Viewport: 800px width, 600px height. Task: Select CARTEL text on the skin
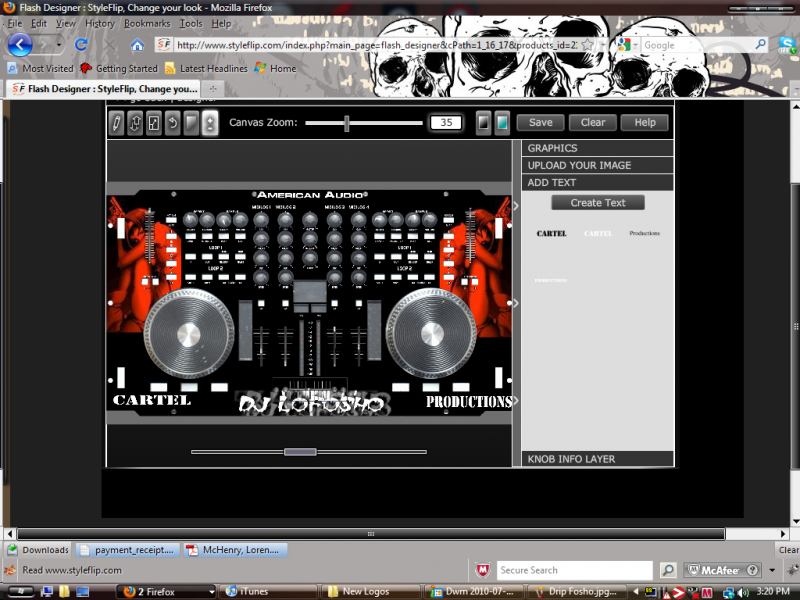click(152, 400)
